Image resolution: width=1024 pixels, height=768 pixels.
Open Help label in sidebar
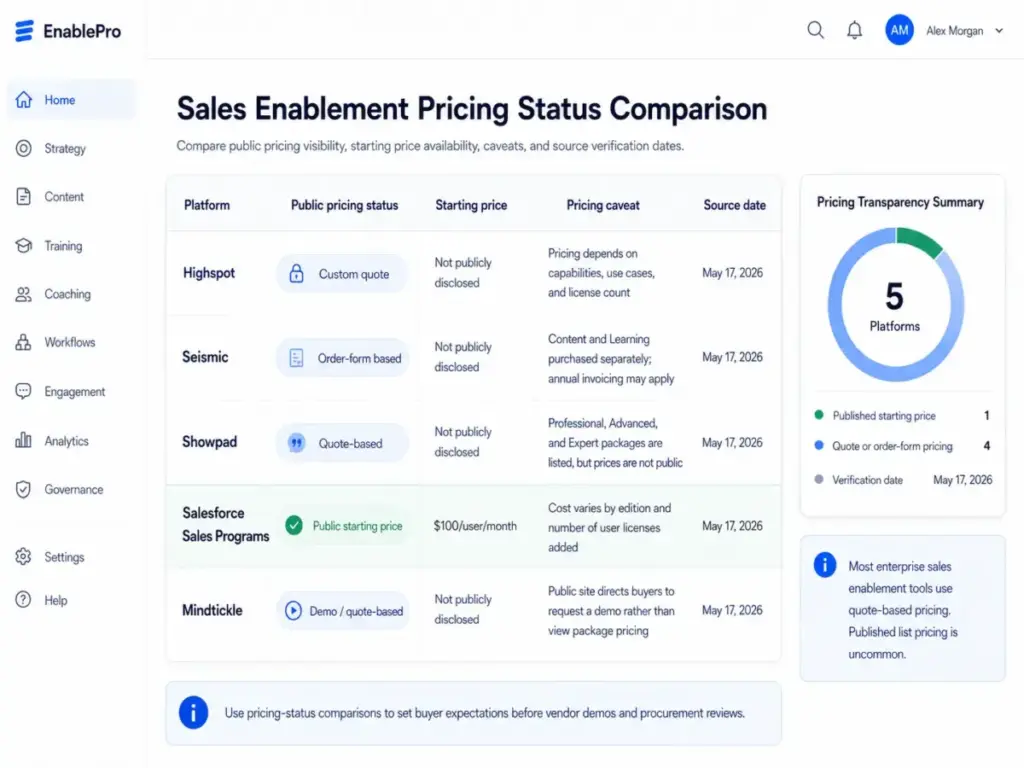pyautogui.click(x=56, y=600)
